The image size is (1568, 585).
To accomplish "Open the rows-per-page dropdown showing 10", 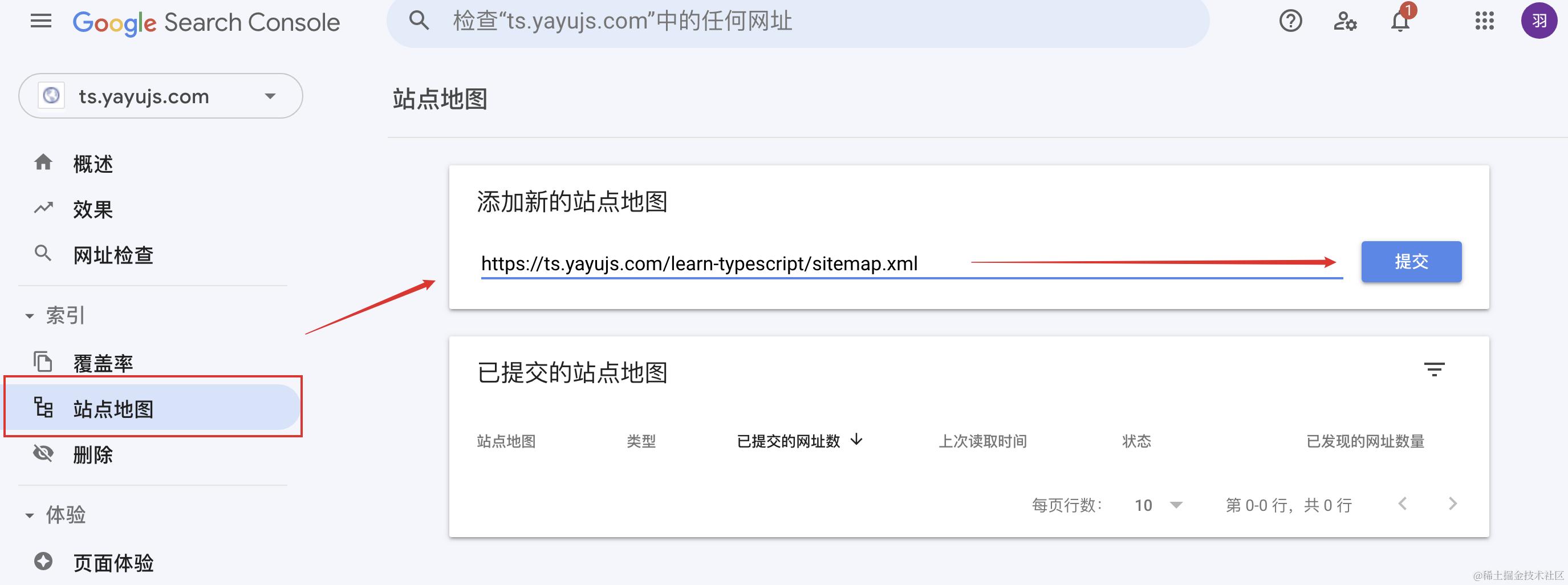I will point(1159,505).
